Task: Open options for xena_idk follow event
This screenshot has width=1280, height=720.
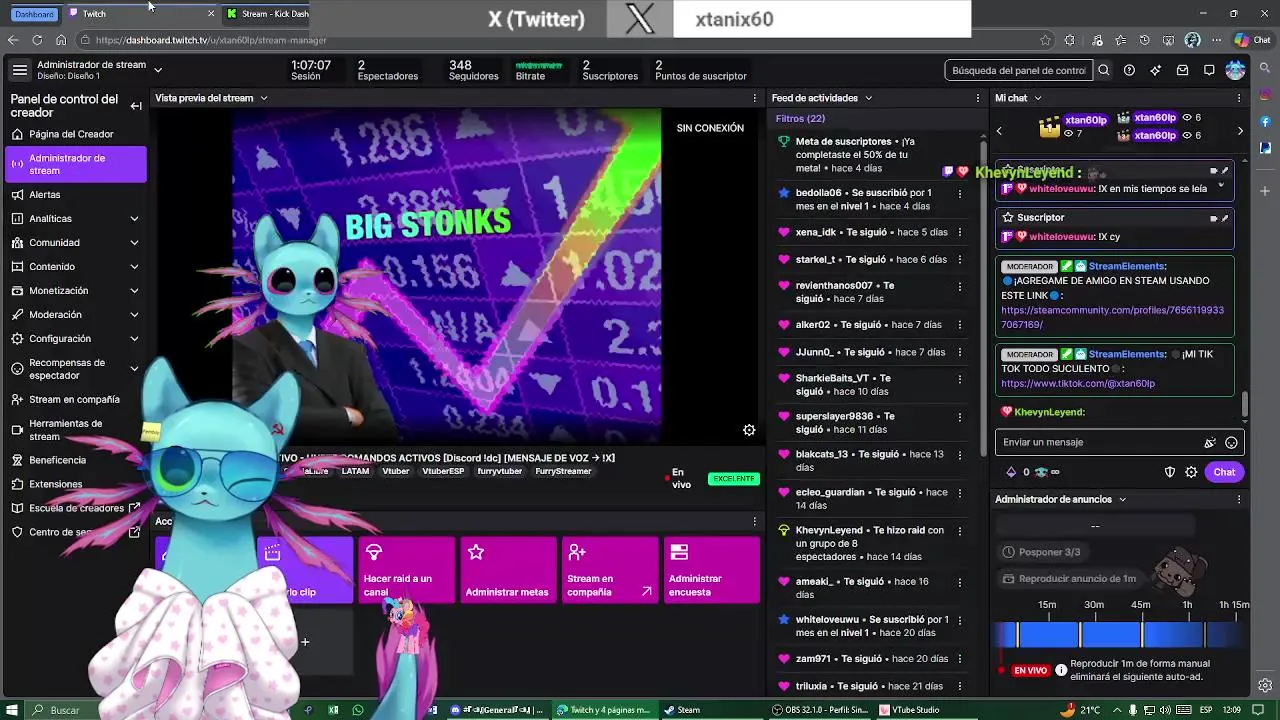Action: point(960,232)
